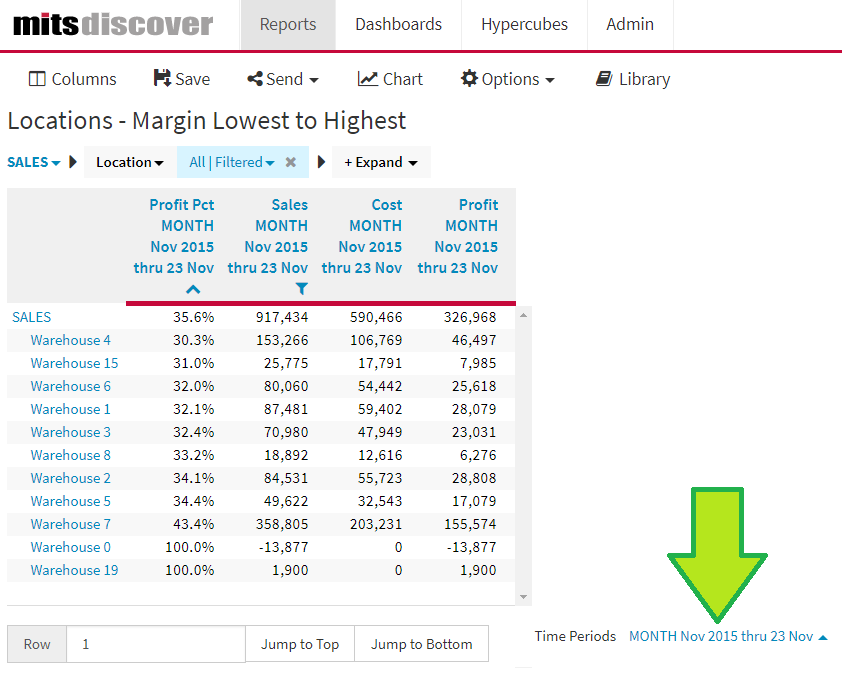Open the SALES total row link

(32, 317)
